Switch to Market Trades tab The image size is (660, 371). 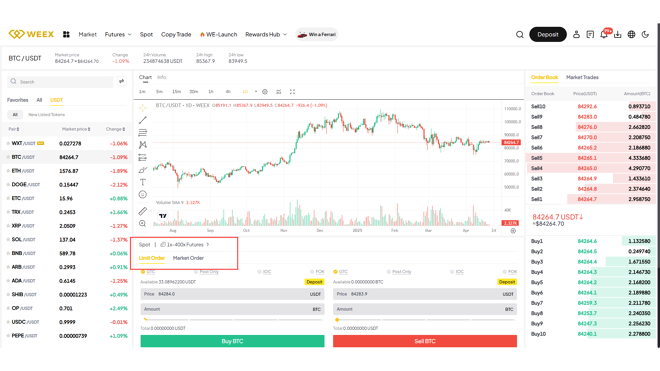(x=582, y=77)
